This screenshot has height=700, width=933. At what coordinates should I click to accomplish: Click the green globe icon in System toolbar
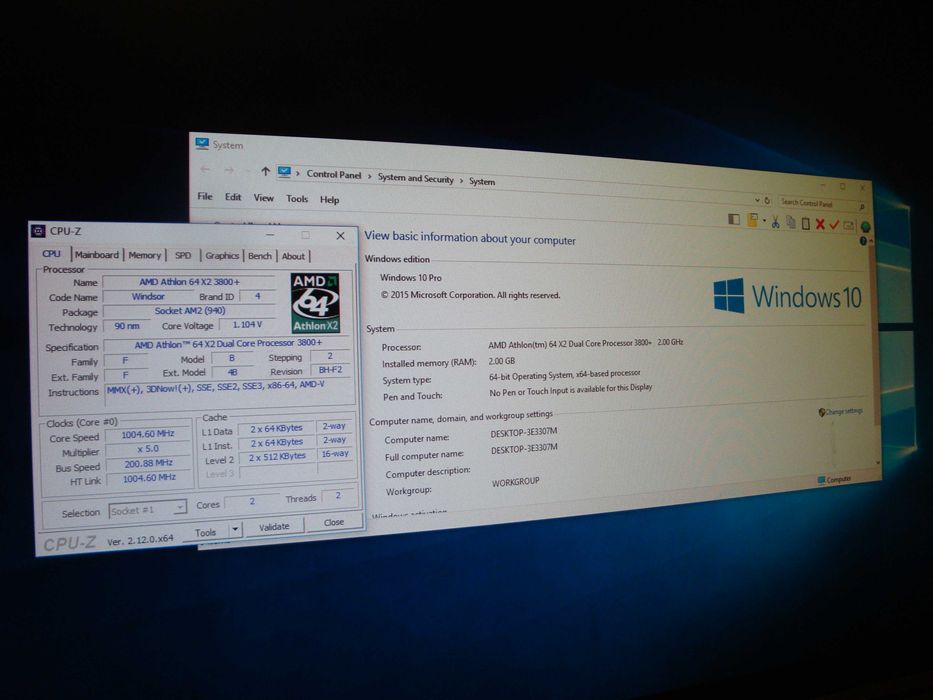pos(865,227)
